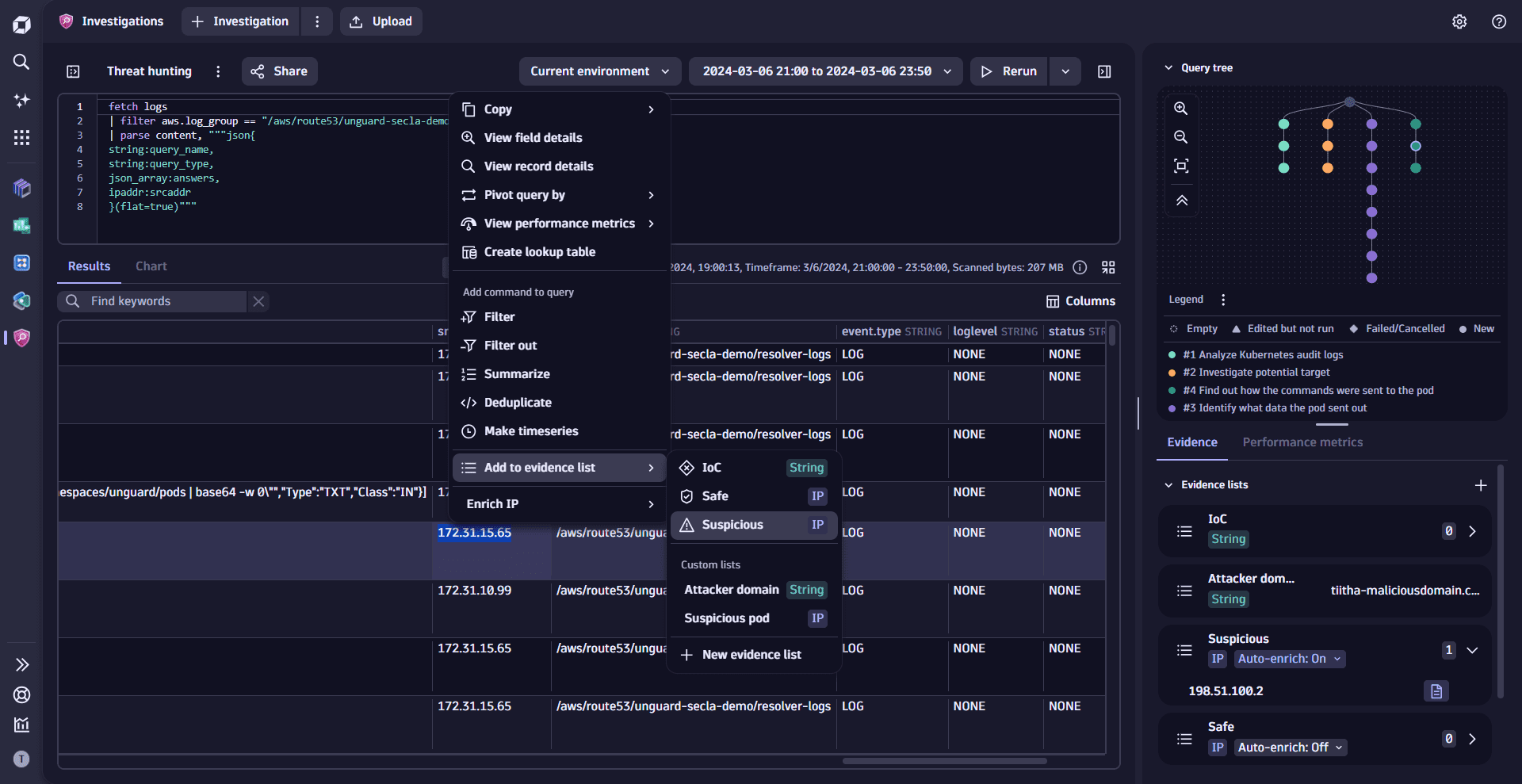
Task: Click the Share button
Action: (x=280, y=71)
